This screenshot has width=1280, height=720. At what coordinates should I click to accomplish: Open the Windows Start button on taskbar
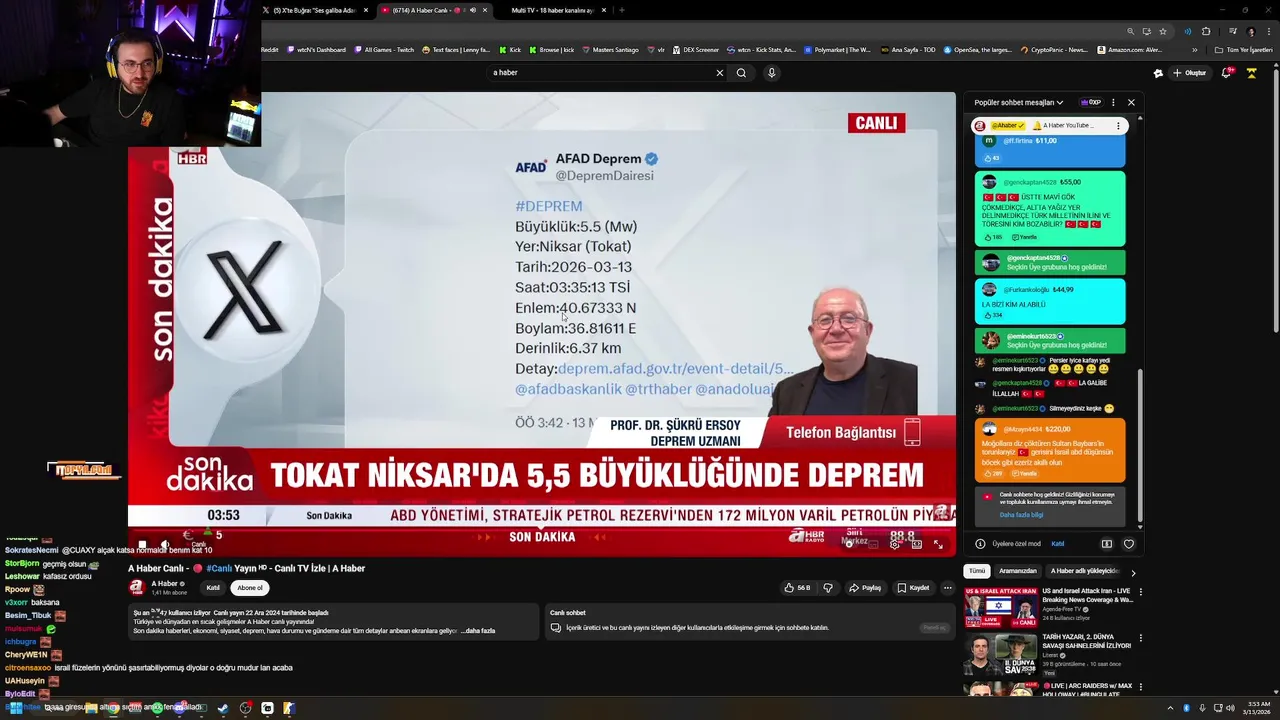point(14,708)
